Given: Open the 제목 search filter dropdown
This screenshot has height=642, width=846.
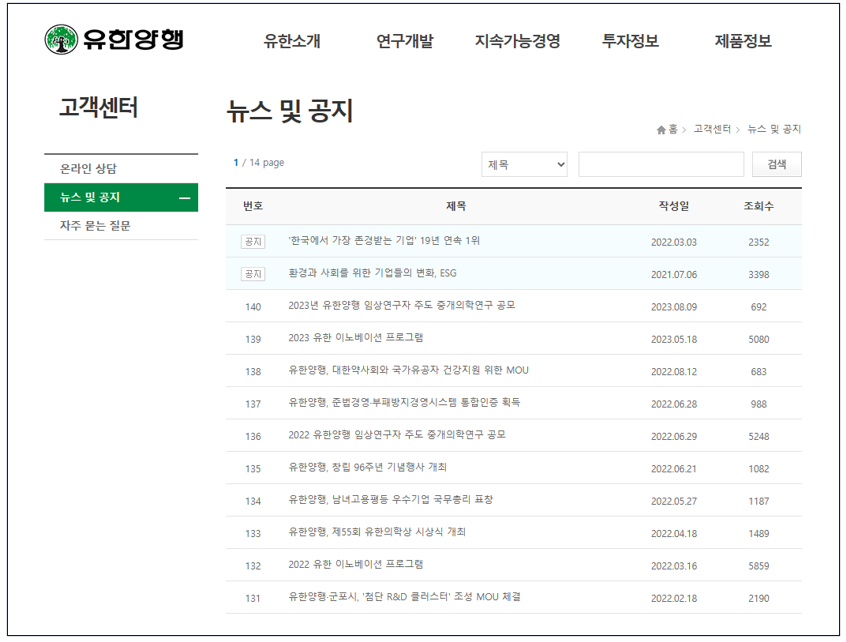Looking at the screenshot, I should (524, 163).
